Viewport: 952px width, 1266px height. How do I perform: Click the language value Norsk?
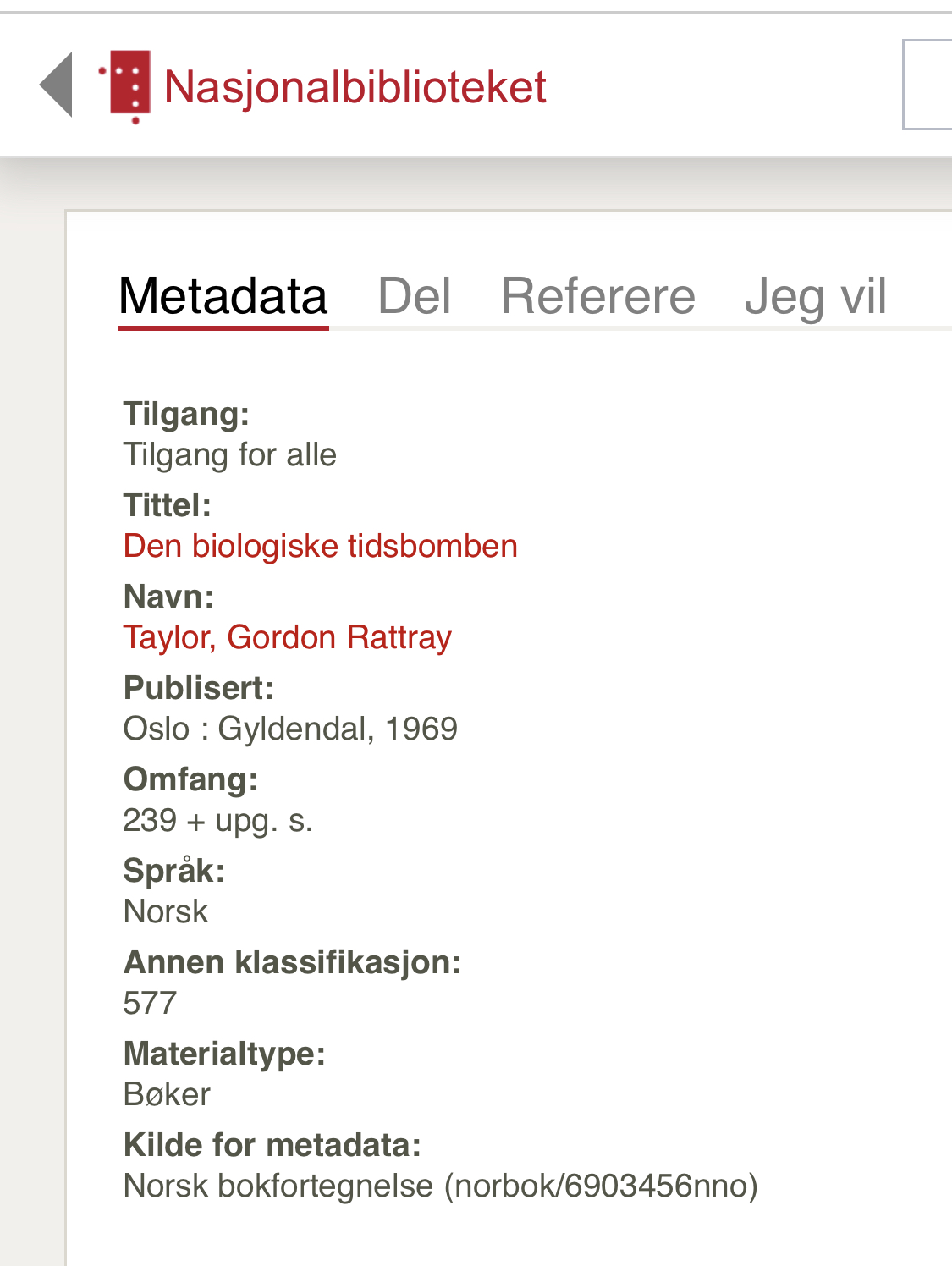(x=166, y=912)
